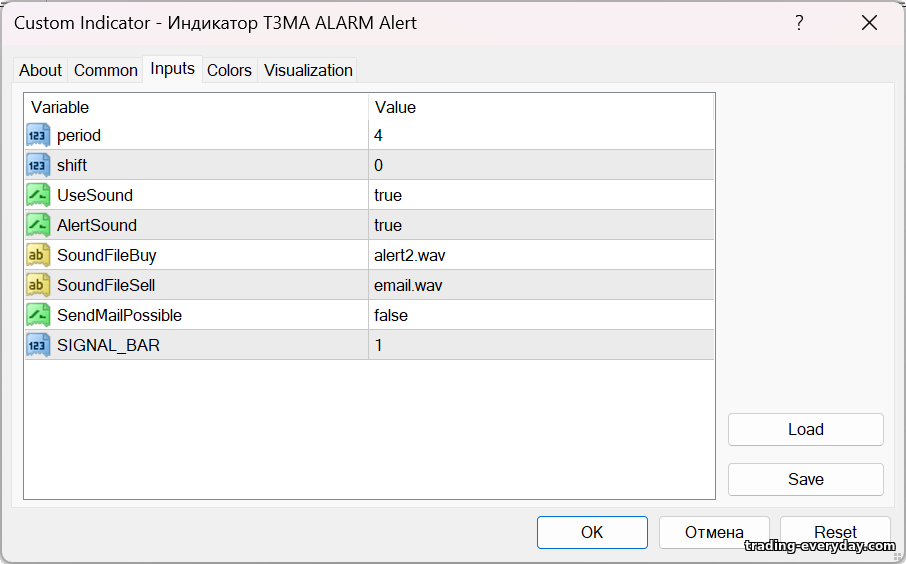Select the Inputs tab

172,69
